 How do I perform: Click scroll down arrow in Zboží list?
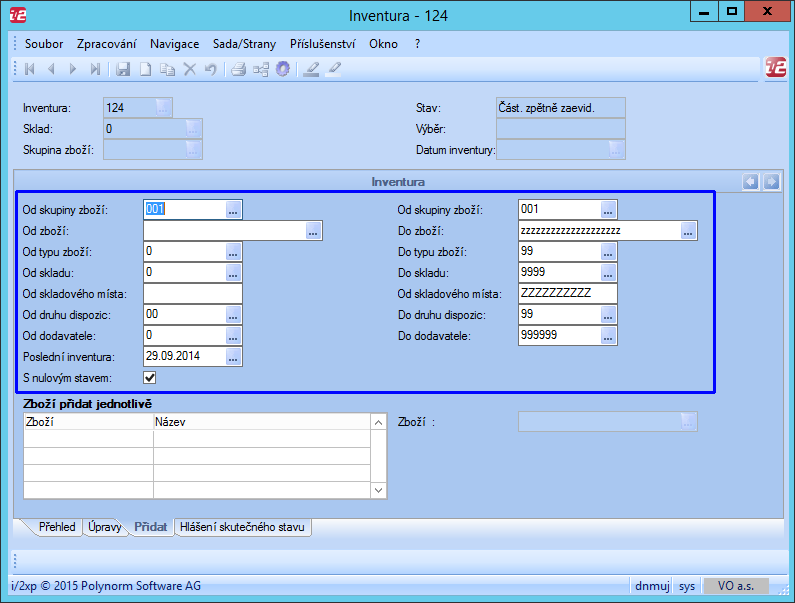[379, 490]
